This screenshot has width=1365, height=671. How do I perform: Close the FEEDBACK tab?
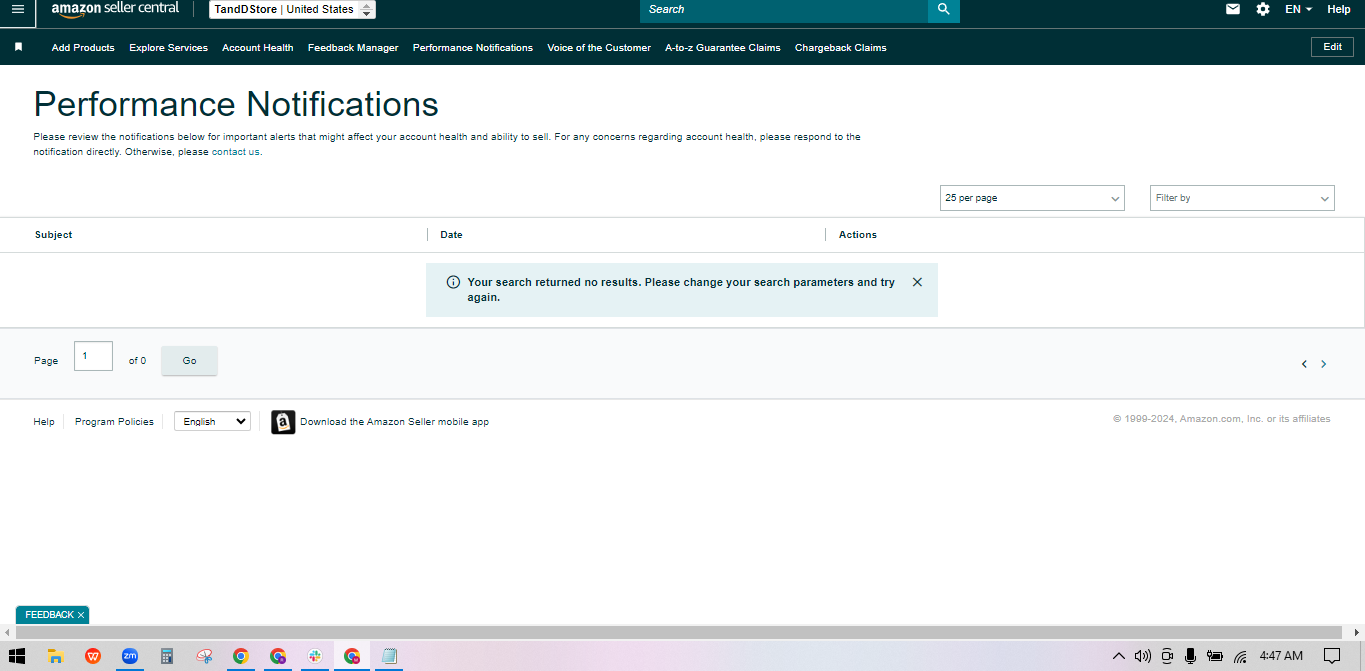(x=81, y=615)
